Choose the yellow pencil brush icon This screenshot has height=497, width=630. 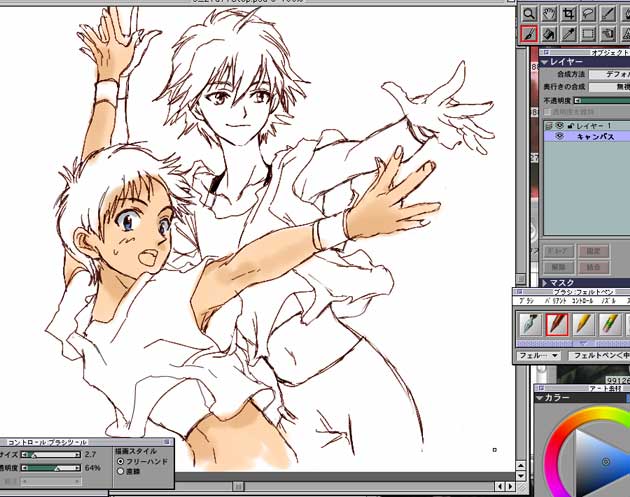tap(584, 325)
